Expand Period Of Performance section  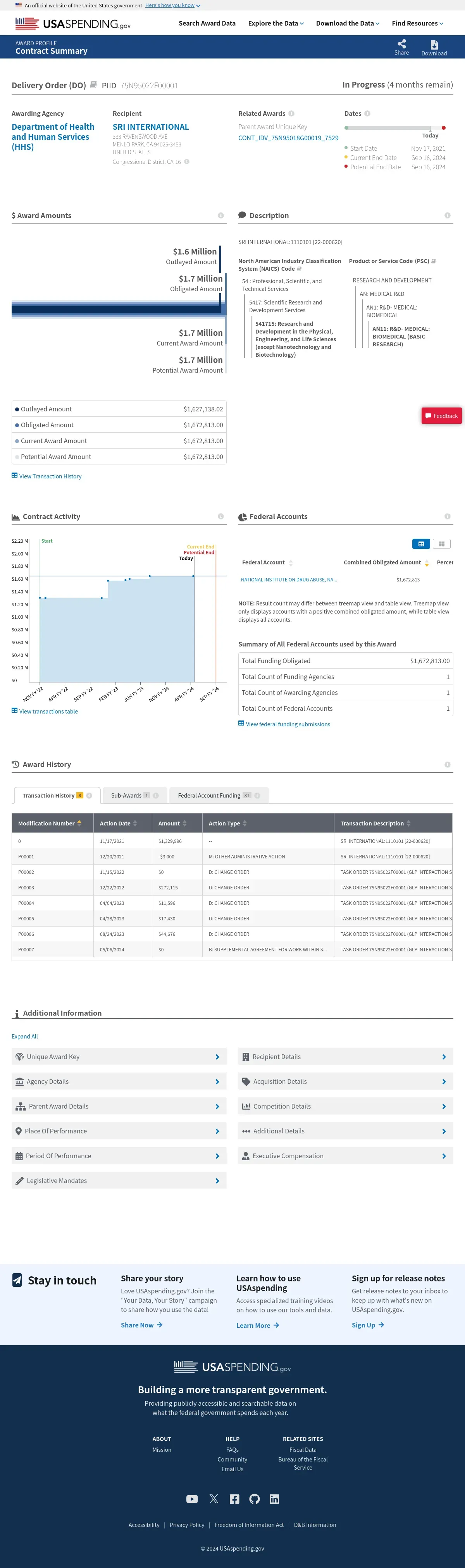coord(119,1156)
